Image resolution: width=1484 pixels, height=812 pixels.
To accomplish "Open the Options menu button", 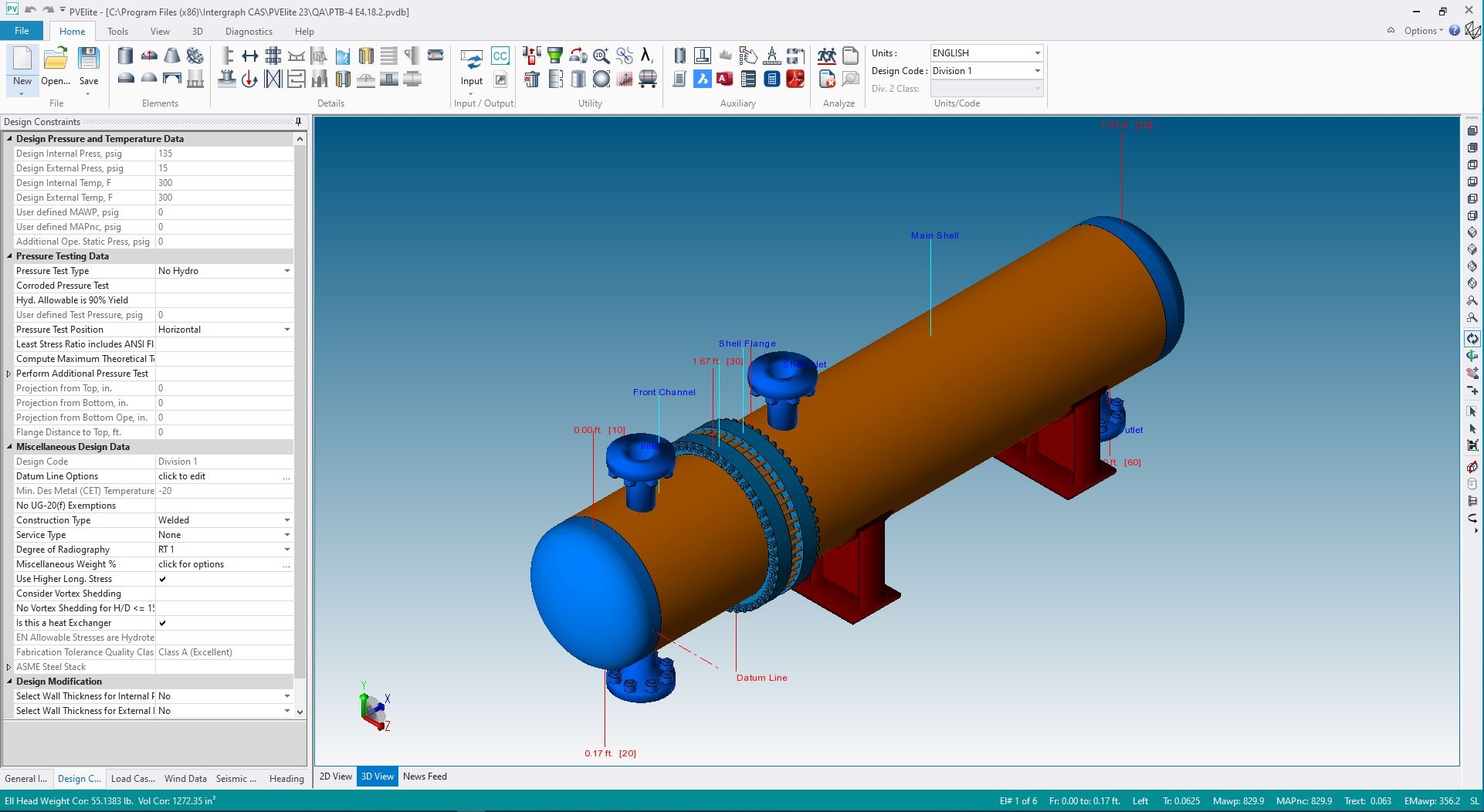I will [1423, 31].
